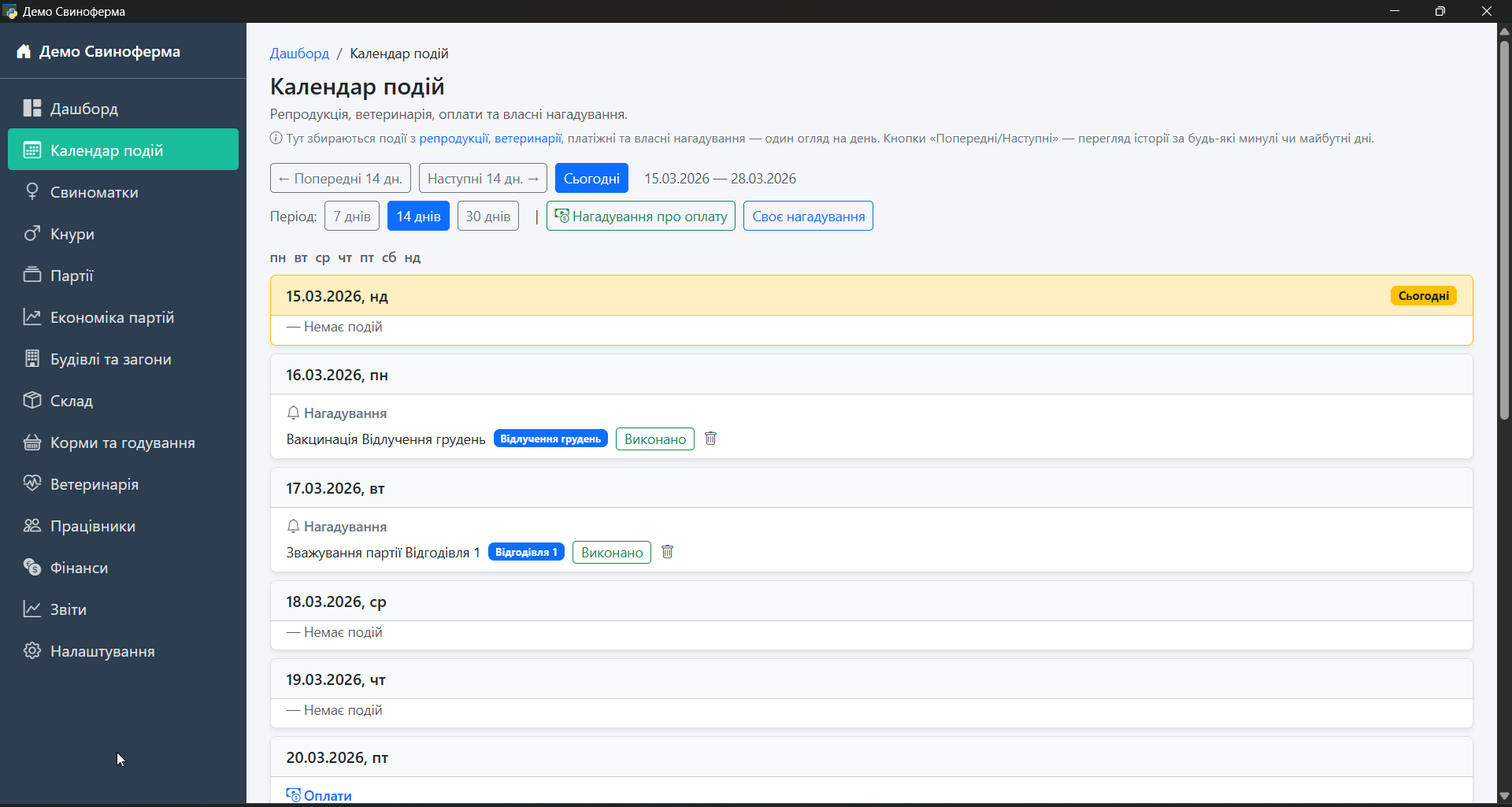The height and width of the screenshot is (807, 1512).
Task: Select the 30 днів period
Action: point(487,217)
